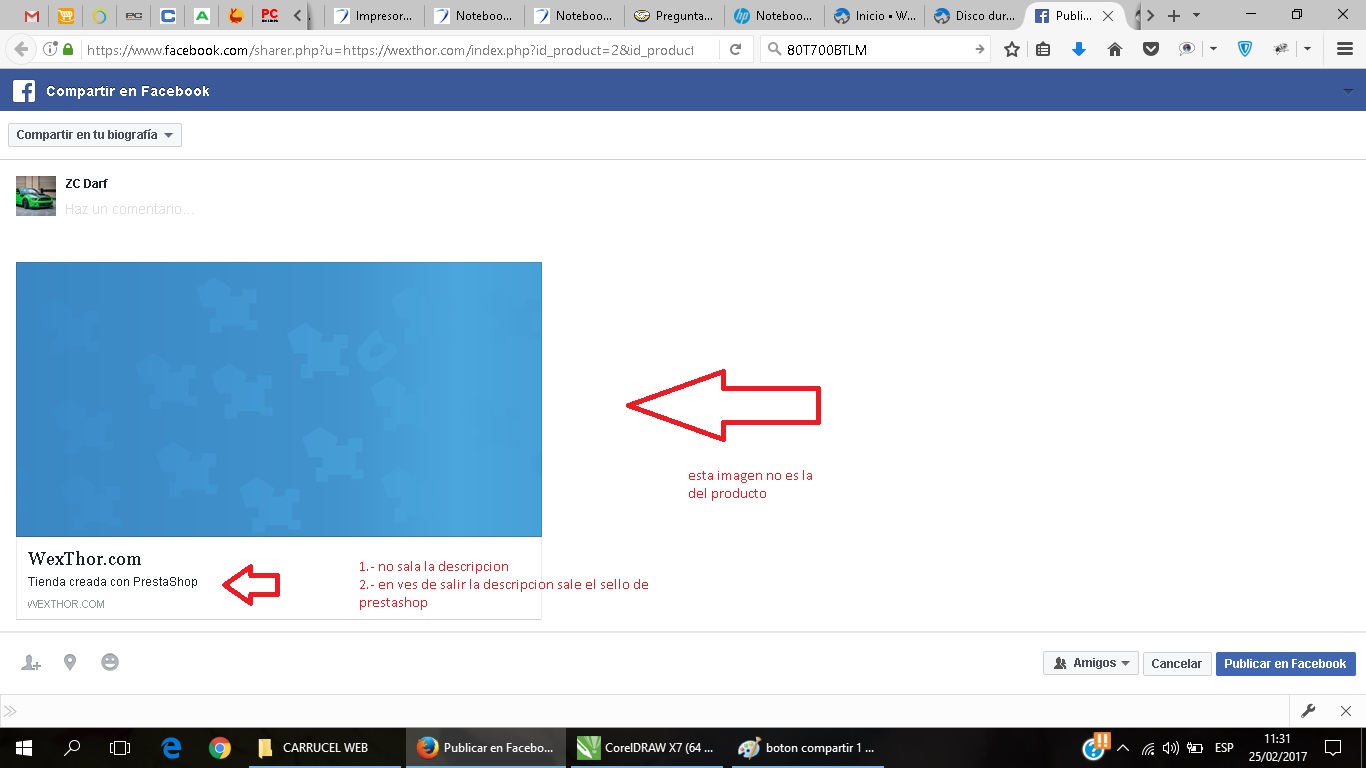Open Task View on taskbar

(120, 747)
